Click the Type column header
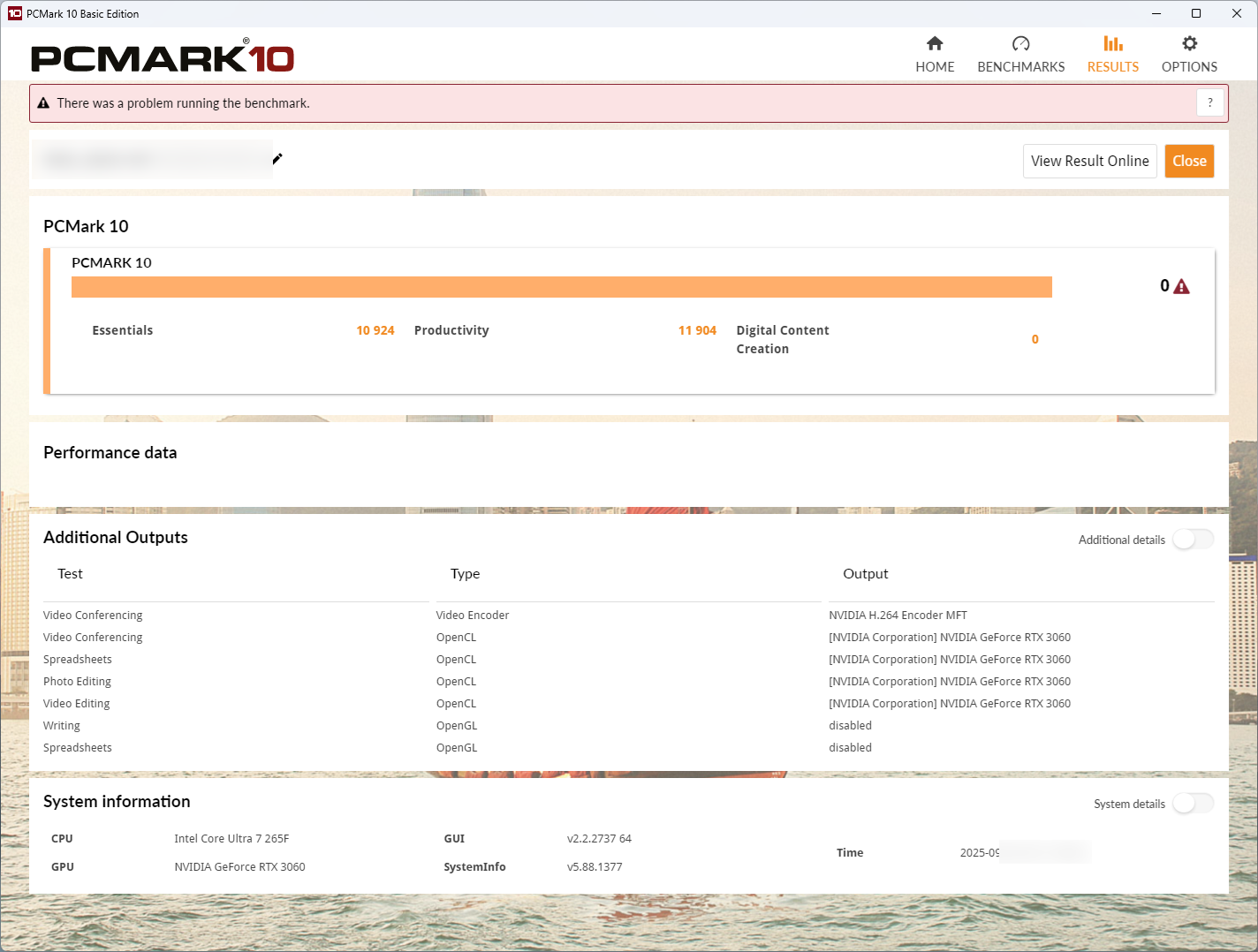 tap(466, 574)
